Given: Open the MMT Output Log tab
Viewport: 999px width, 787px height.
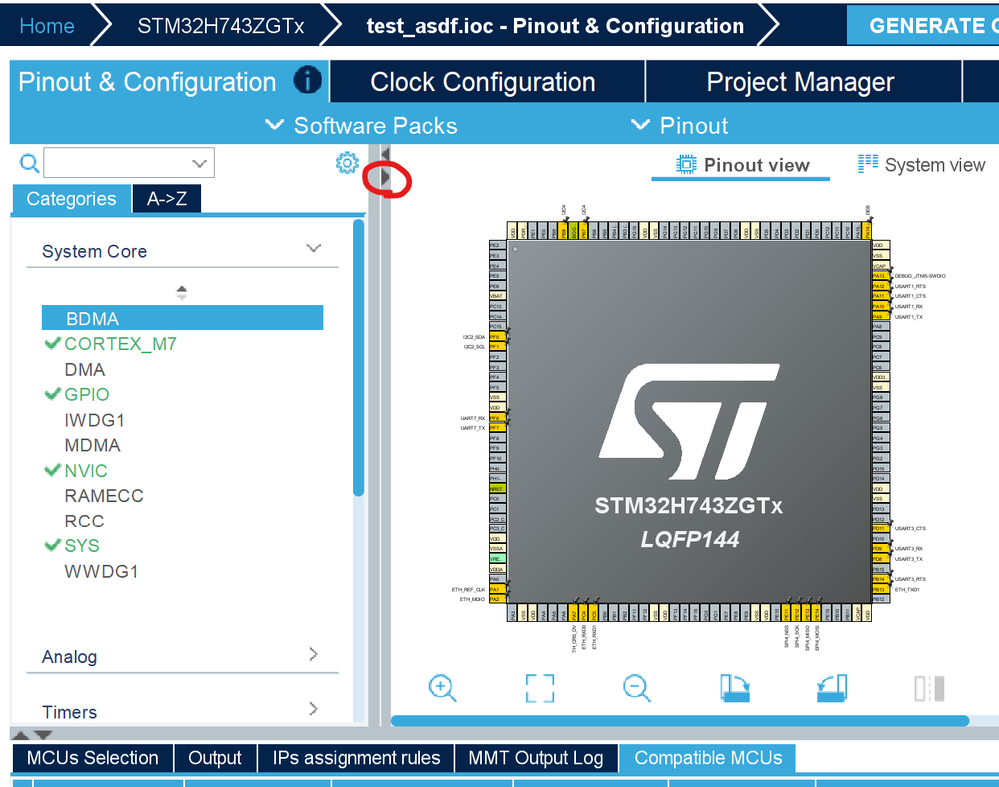Looking at the screenshot, I should pyautogui.click(x=536, y=758).
